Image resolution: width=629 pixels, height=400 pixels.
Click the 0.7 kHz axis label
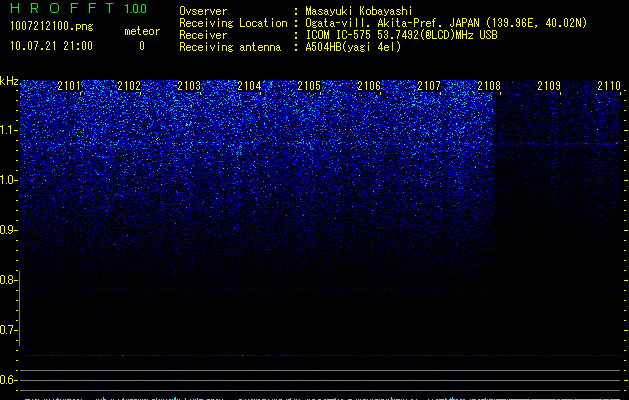click(8, 330)
